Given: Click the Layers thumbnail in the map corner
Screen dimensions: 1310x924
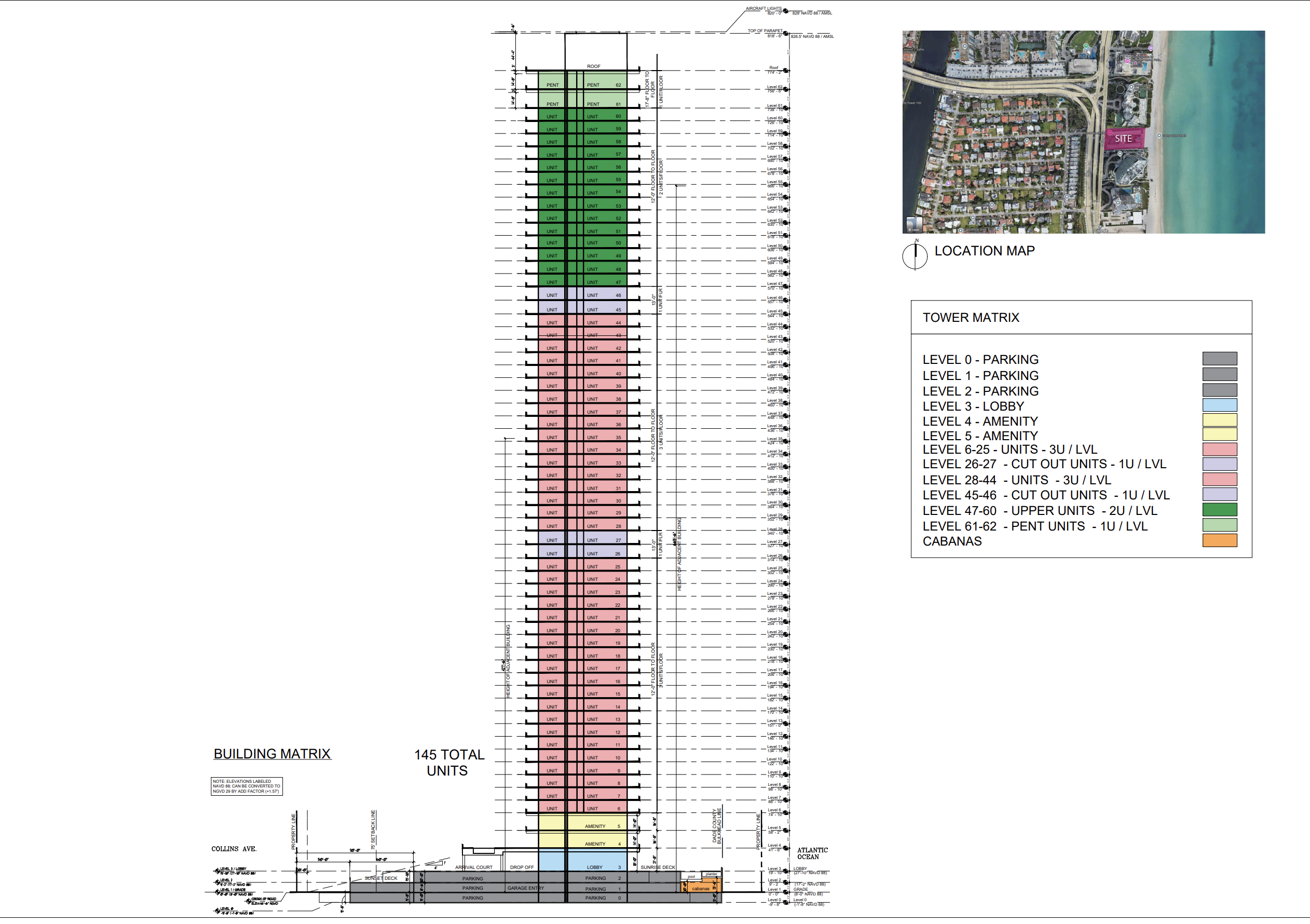Looking at the screenshot, I should [914, 225].
